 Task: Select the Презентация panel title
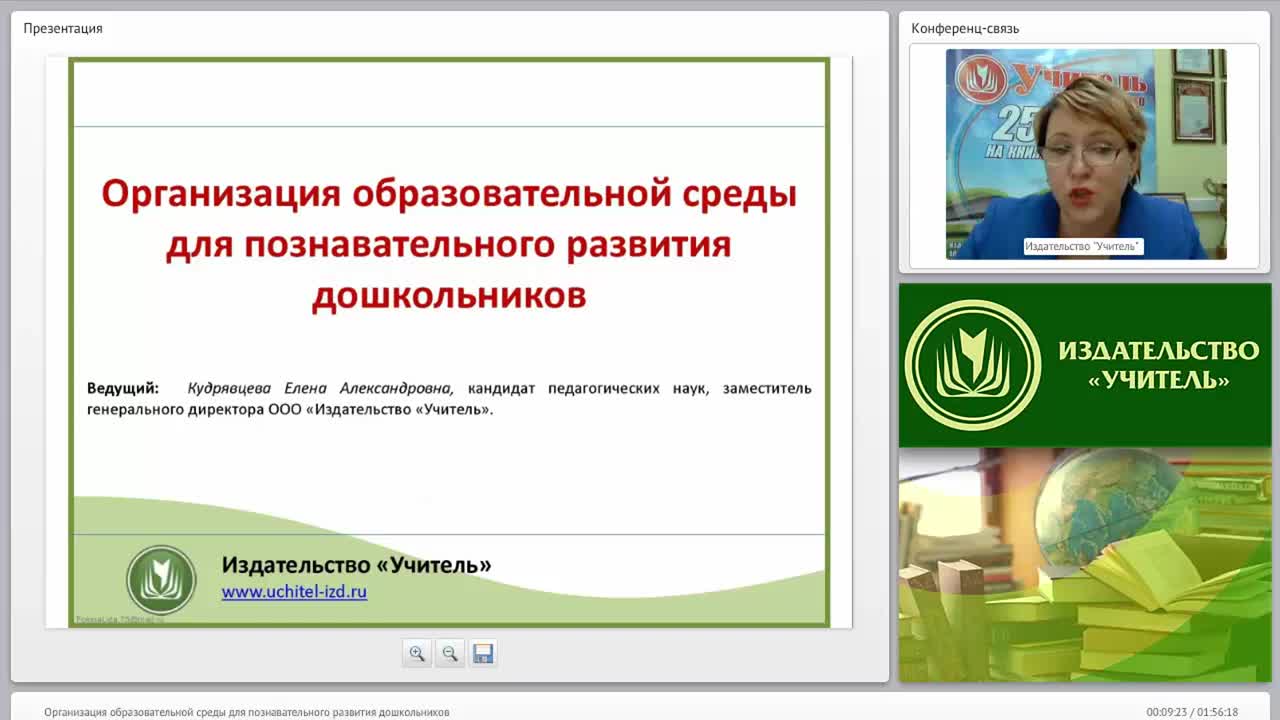click(63, 28)
